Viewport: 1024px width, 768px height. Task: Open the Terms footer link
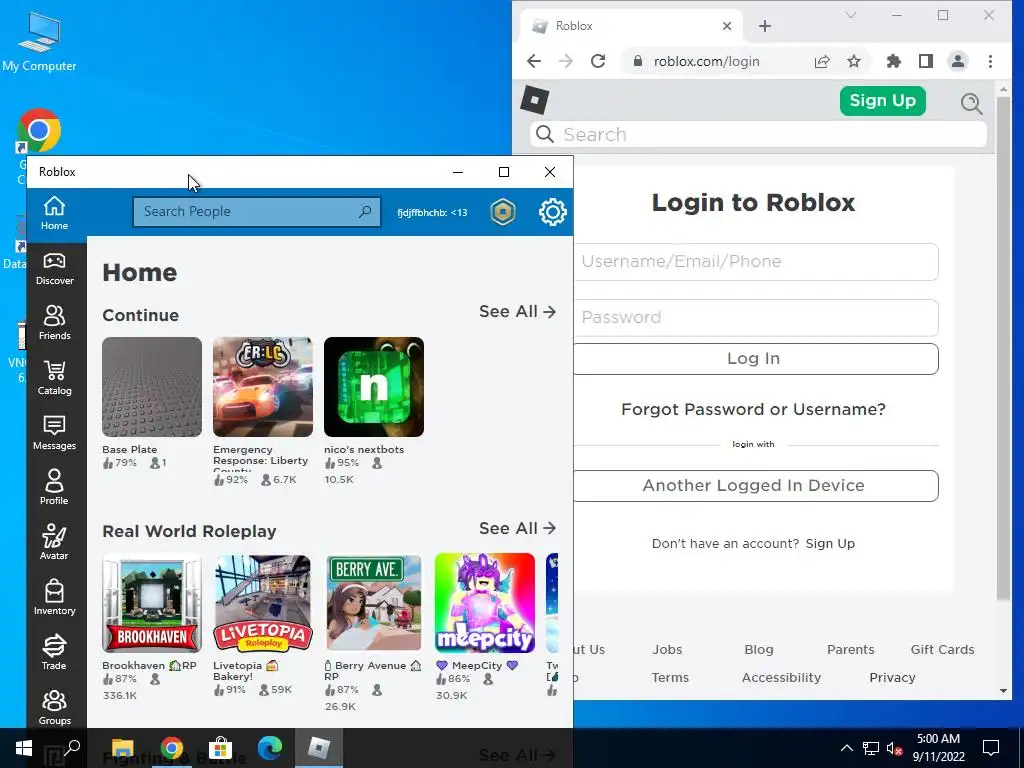(670, 678)
